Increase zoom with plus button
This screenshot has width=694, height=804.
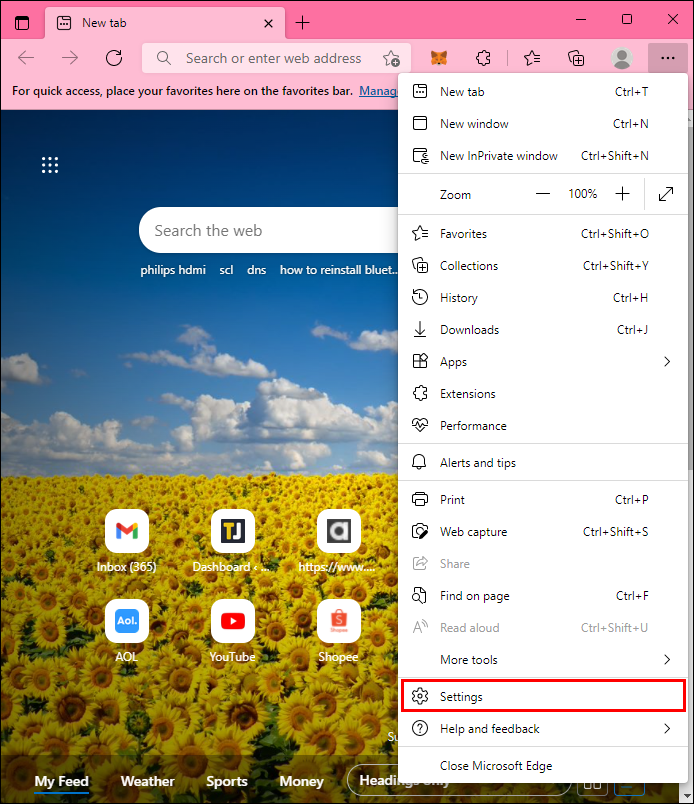(622, 194)
